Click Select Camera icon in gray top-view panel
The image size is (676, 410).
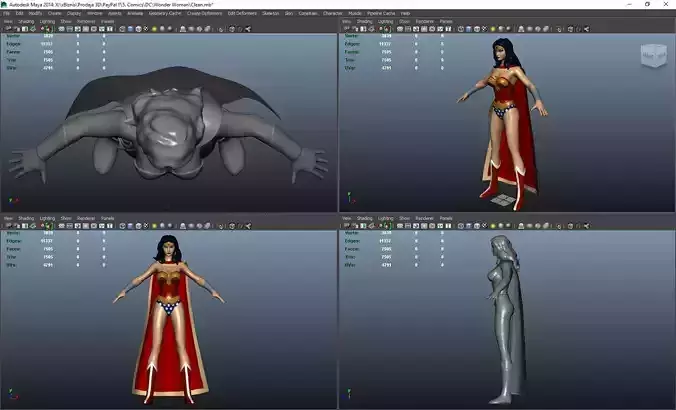coord(8,29)
